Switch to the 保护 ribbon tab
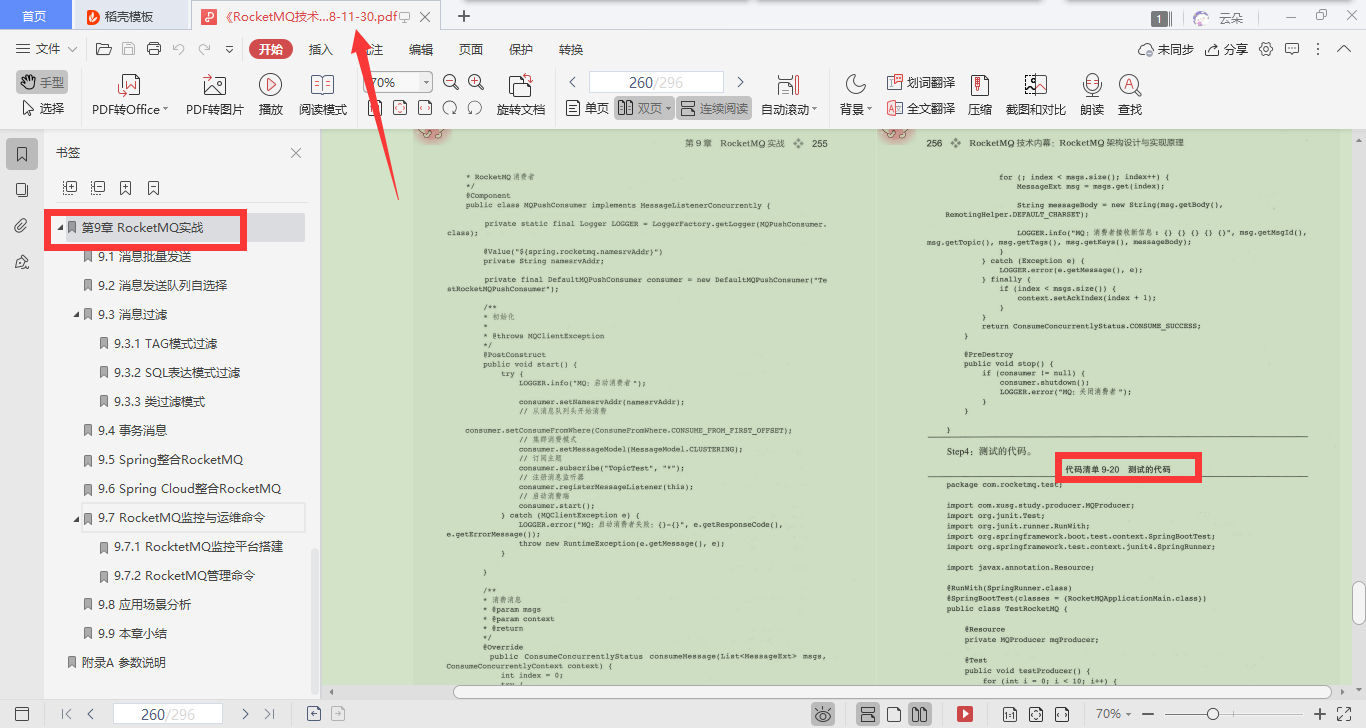The width and height of the screenshot is (1366, 728). point(521,49)
